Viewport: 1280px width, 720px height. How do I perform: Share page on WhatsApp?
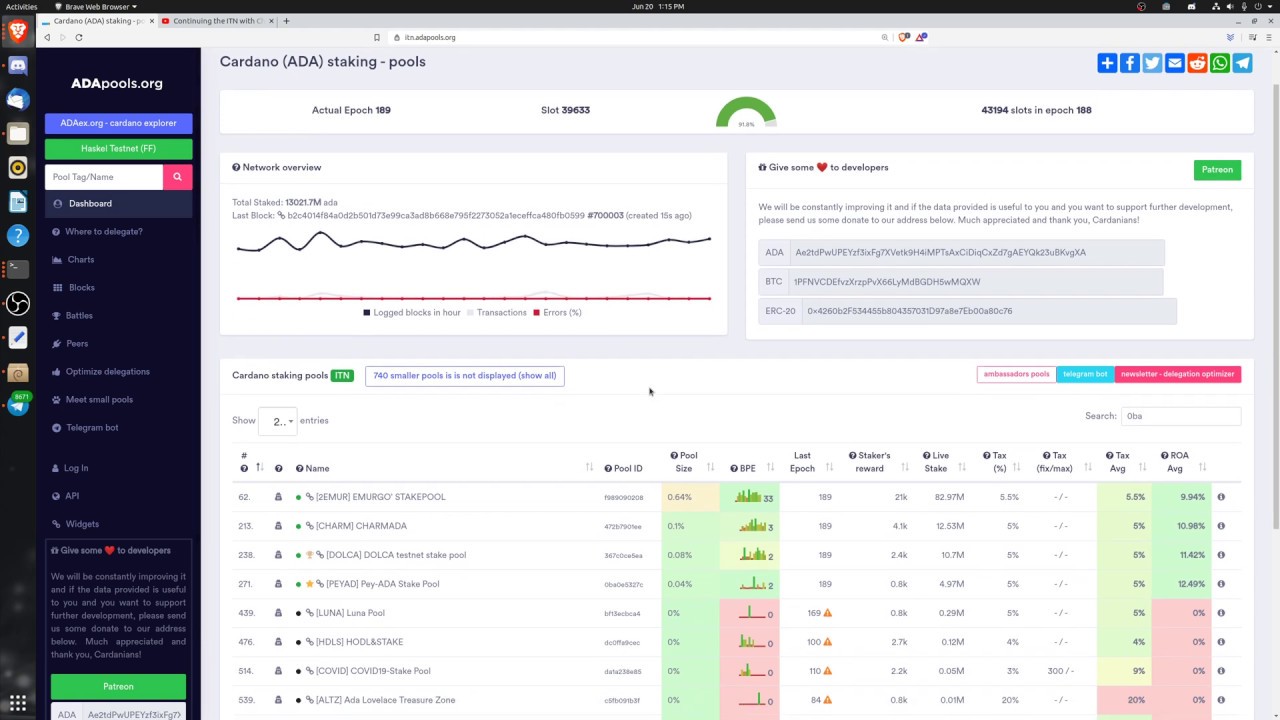coord(1220,63)
